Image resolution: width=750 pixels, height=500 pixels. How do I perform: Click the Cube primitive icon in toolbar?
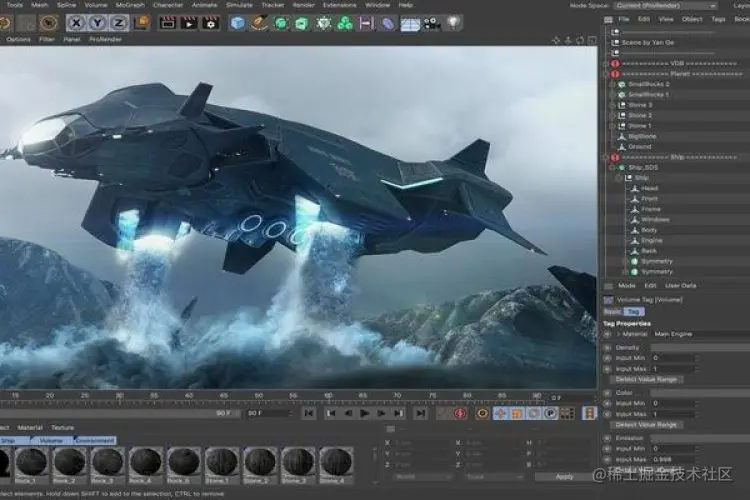(x=237, y=23)
